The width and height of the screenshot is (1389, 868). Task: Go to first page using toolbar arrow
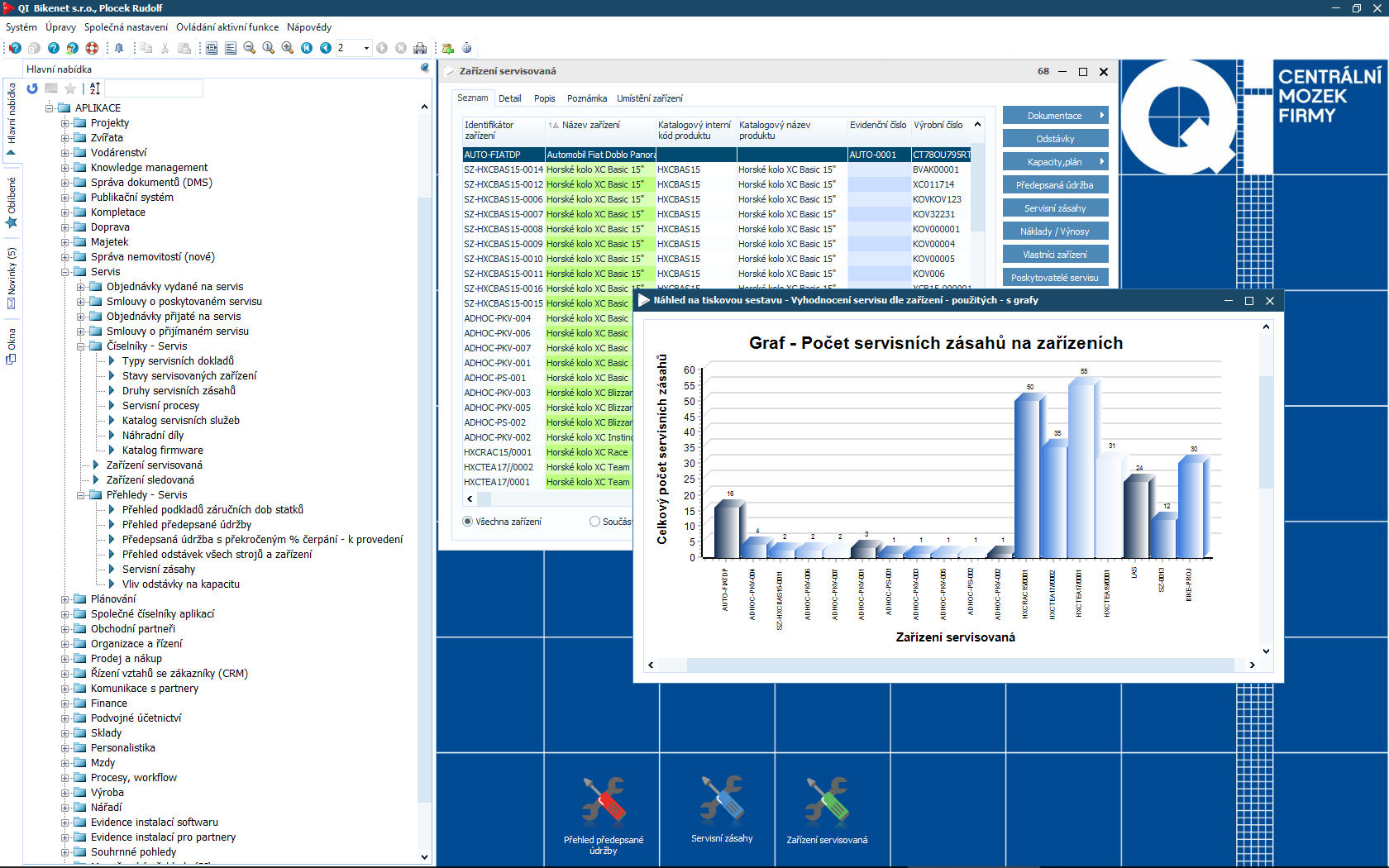coord(307,48)
